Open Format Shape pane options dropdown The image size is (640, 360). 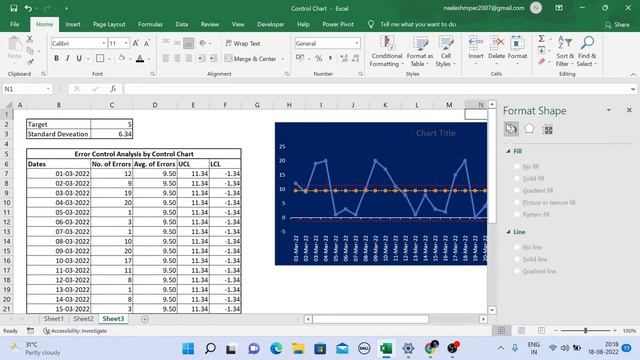tap(609, 110)
